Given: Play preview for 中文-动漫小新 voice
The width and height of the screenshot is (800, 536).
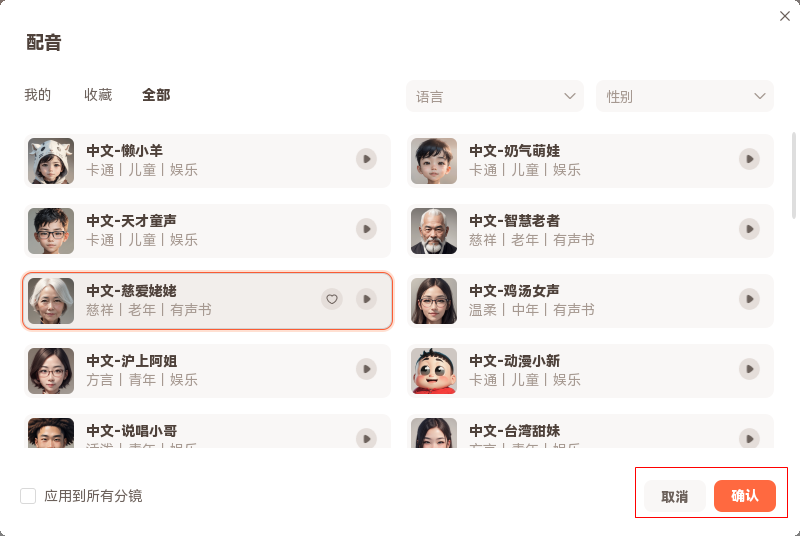Looking at the screenshot, I should 749,369.
